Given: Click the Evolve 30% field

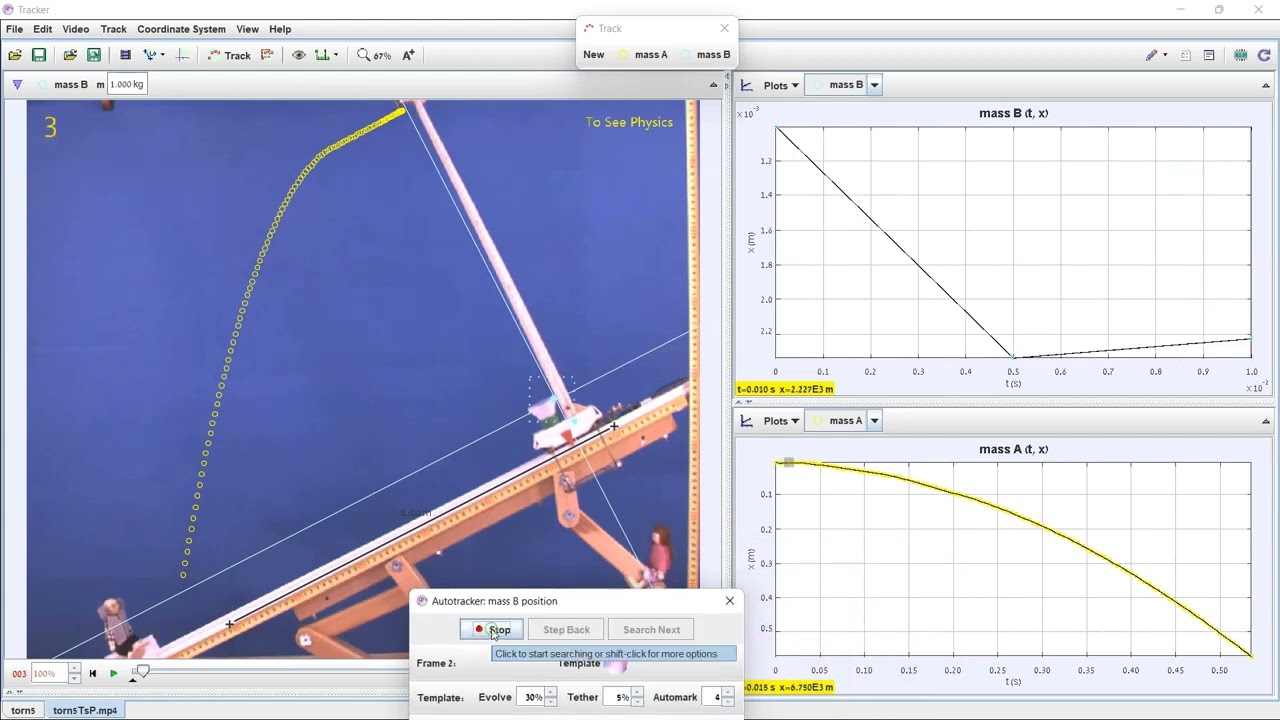Looking at the screenshot, I should 531,697.
